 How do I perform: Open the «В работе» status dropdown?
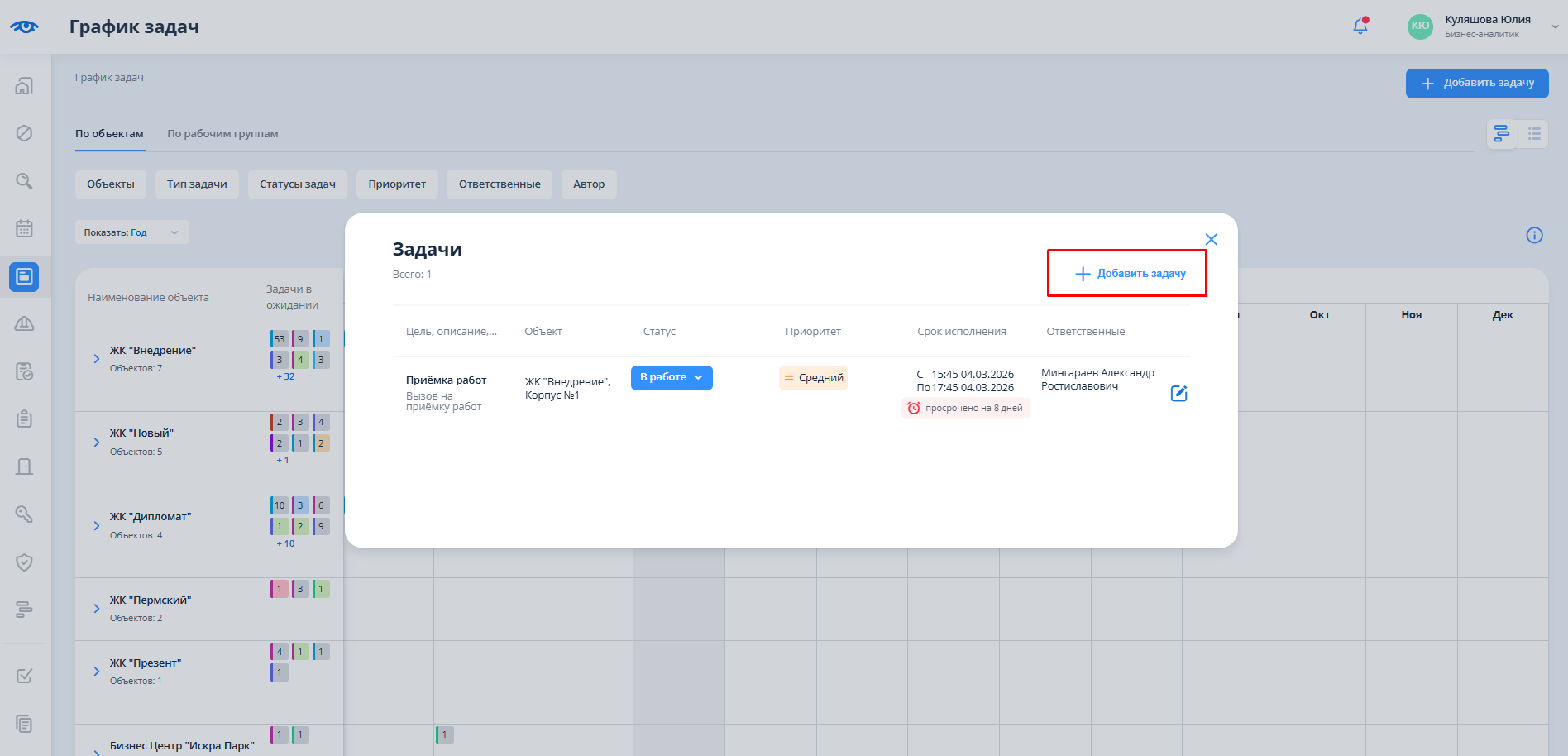[671, 378]
